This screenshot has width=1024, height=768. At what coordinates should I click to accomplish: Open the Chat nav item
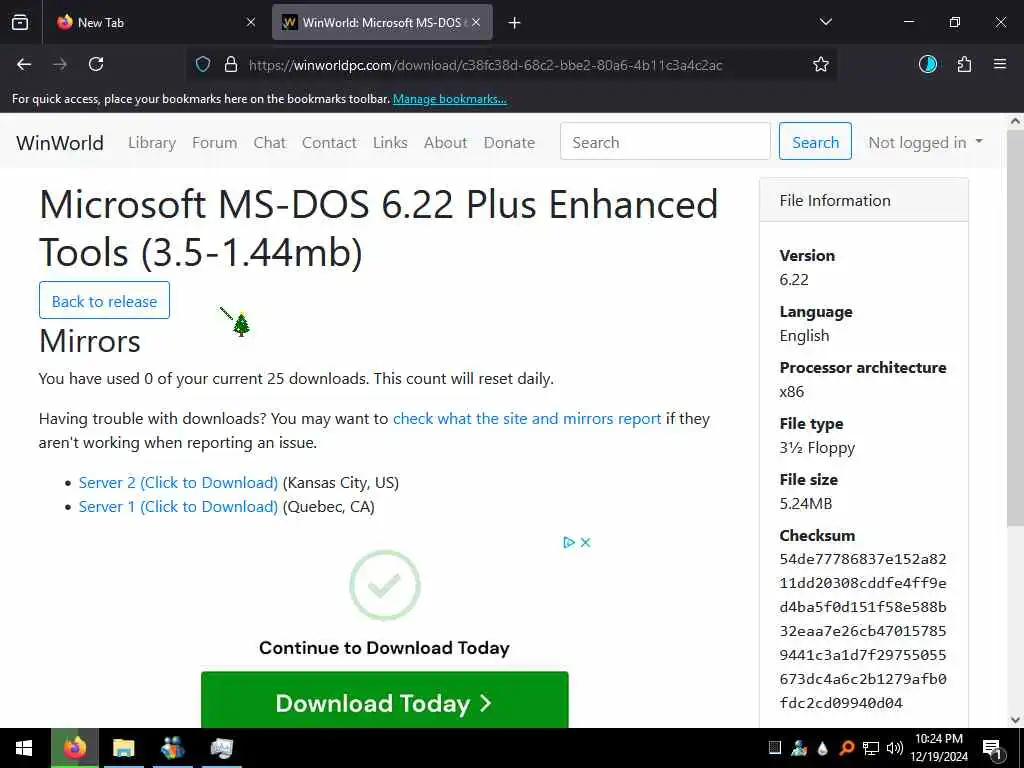tap(270, 142)
